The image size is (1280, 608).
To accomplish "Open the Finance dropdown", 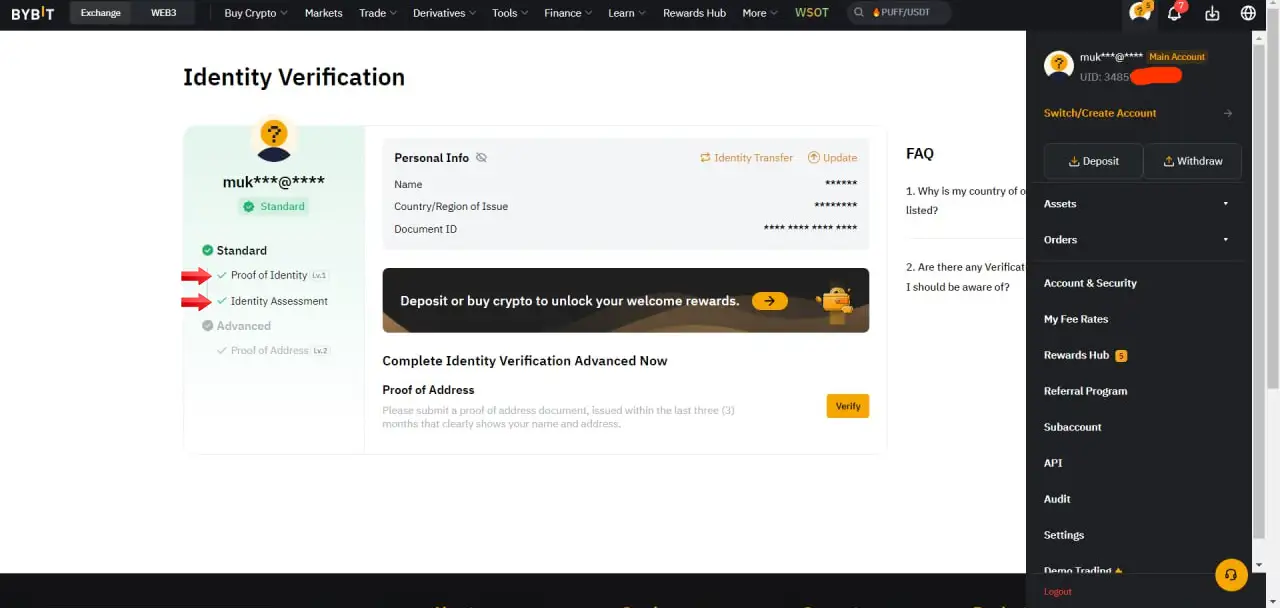I will tap(568, 13).
